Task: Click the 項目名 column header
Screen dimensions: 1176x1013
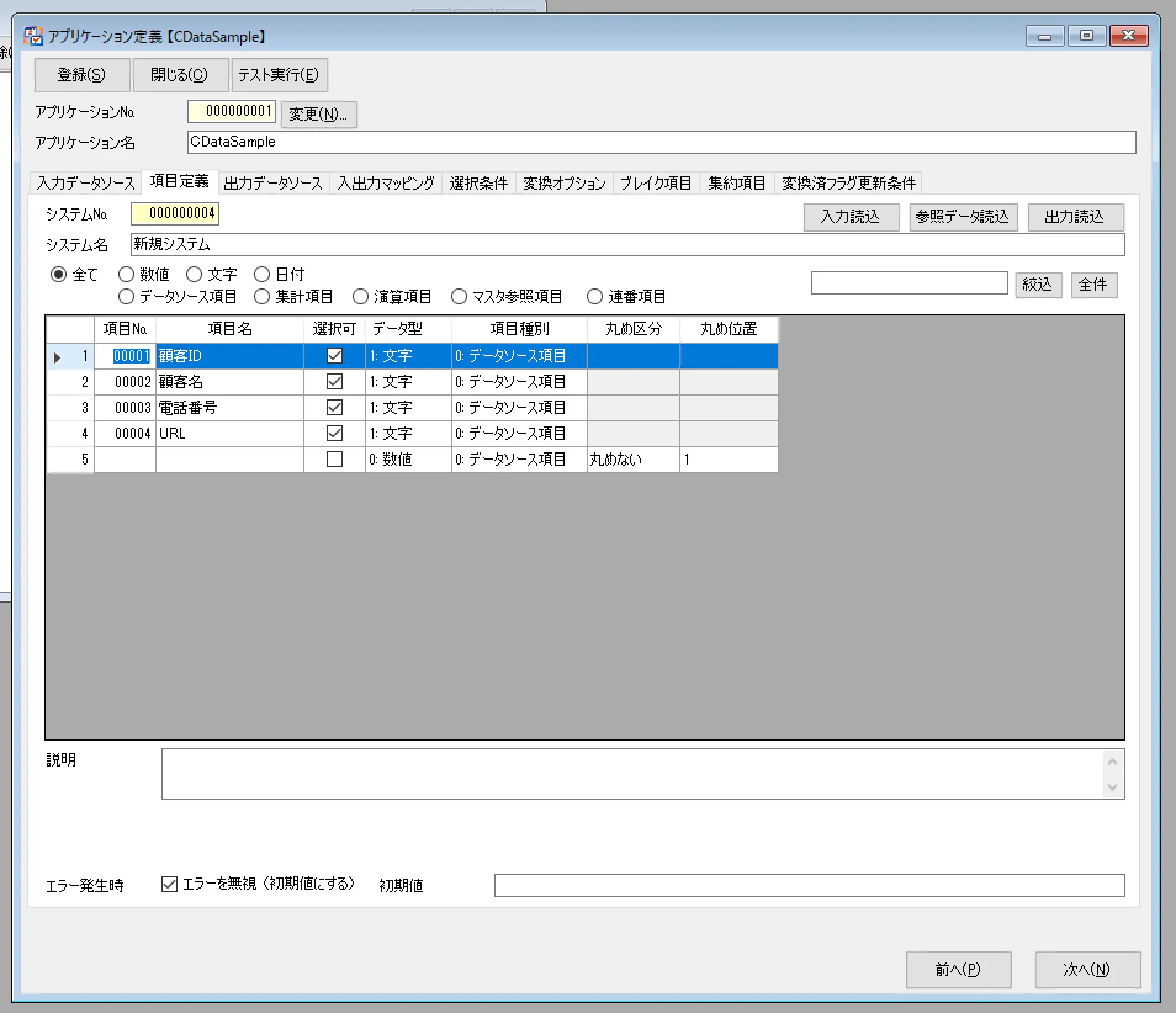Action: [230, 329]
